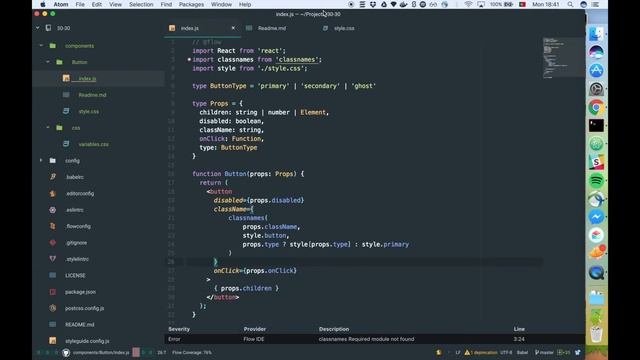Image resolution: width=640 pixels, height=360 pixels.
Task: Click the deprecation warning in status bar
Action: tap(481, 353)
